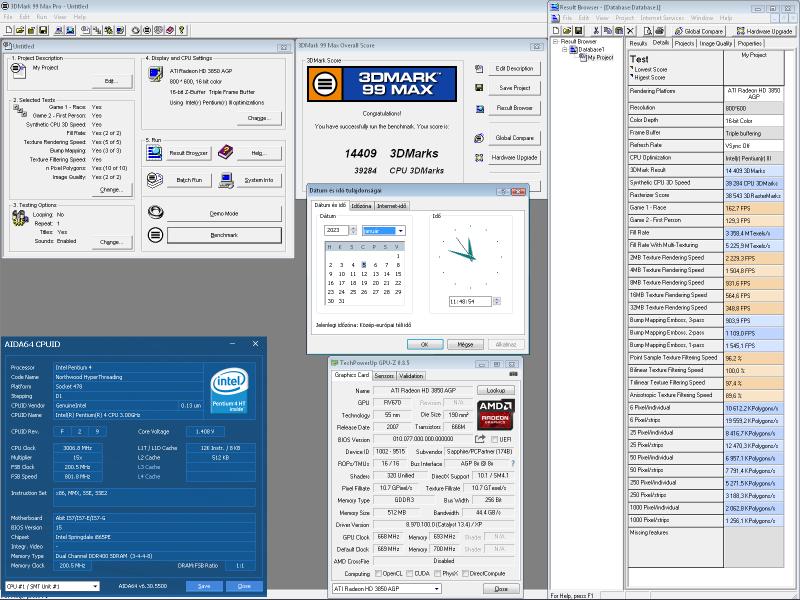
Task: Toggle UEFI checkbox in GPU-Z
Action: 494,439
